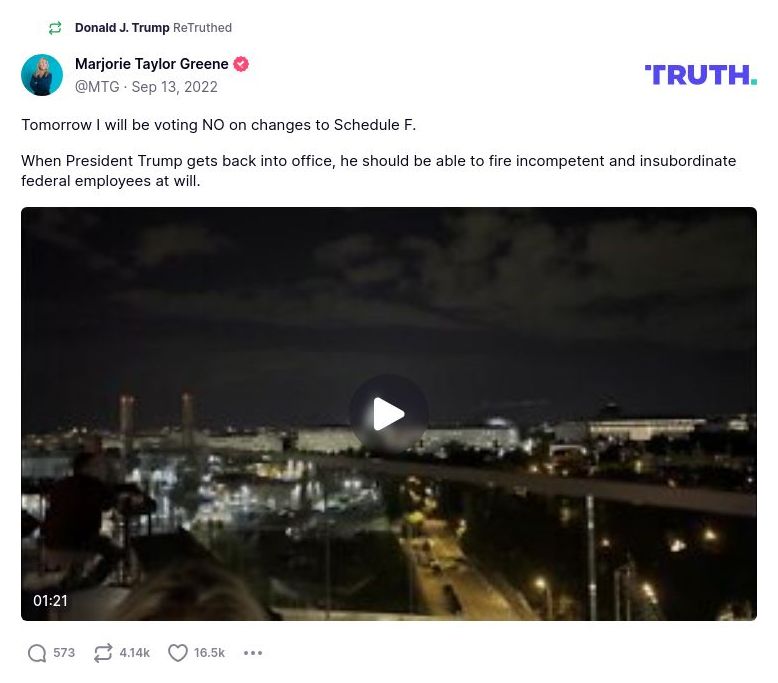Open the Sep 13, 2022 timestamp link
Screen dimensions: 778x683
coord(174,87)
